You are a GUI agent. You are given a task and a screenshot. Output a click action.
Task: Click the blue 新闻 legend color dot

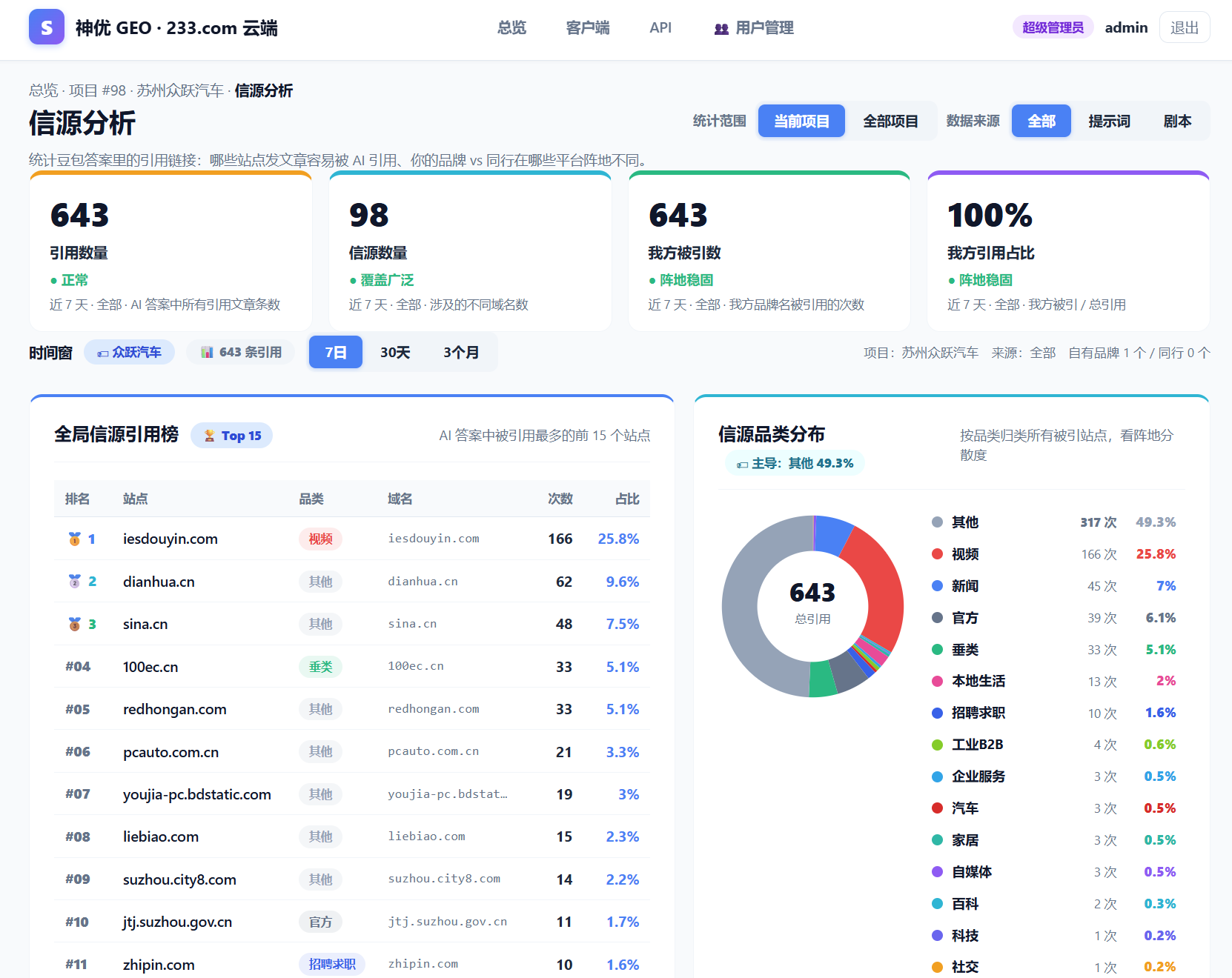click(x=937, y=586)
